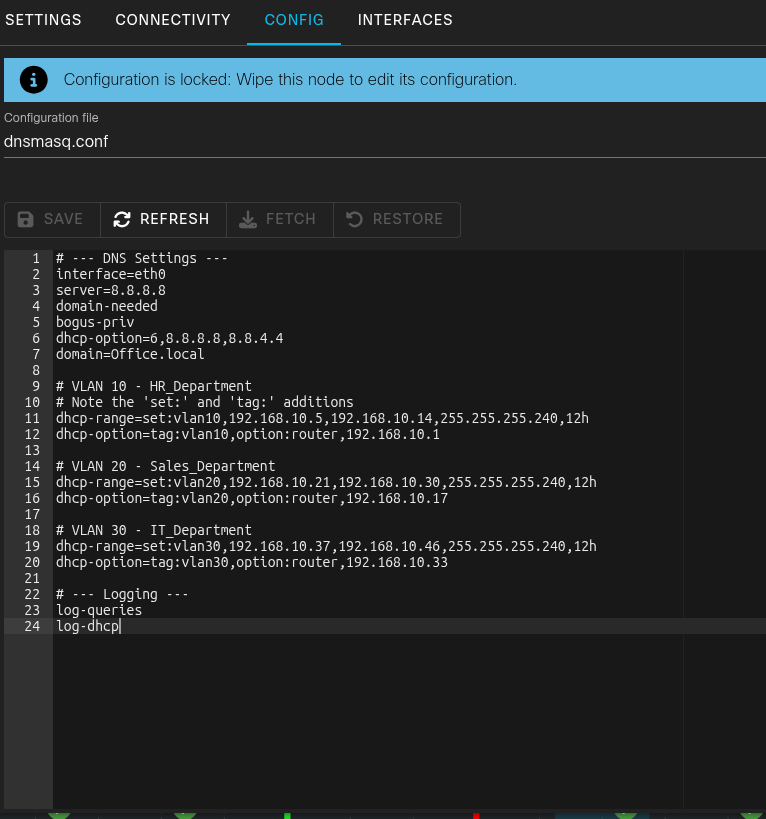Click the domain=Office.local line
This screenshot has height=819, width=766.
pyautogui.click(x=130, y=354)
